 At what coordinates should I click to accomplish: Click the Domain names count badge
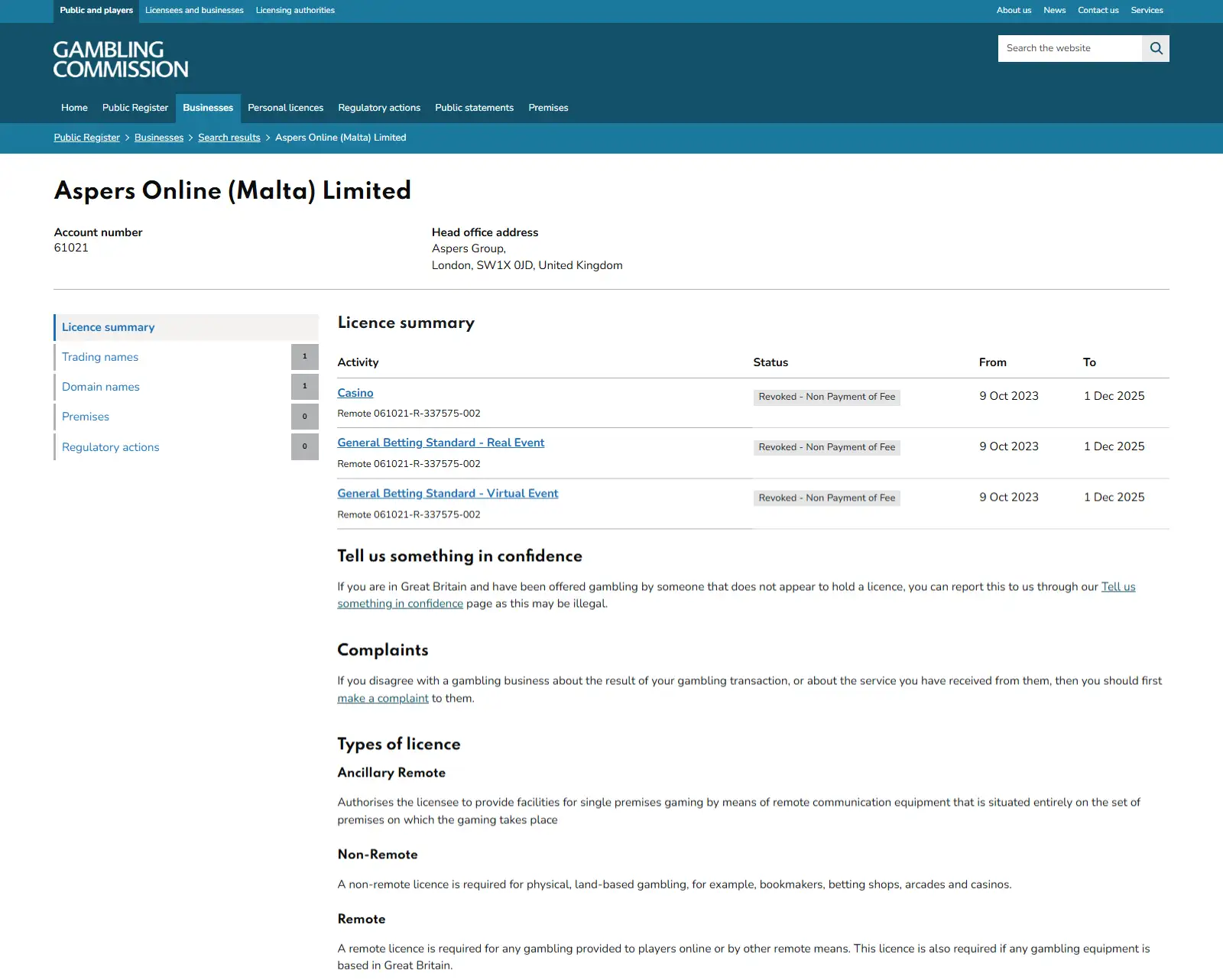coord(305,387)
